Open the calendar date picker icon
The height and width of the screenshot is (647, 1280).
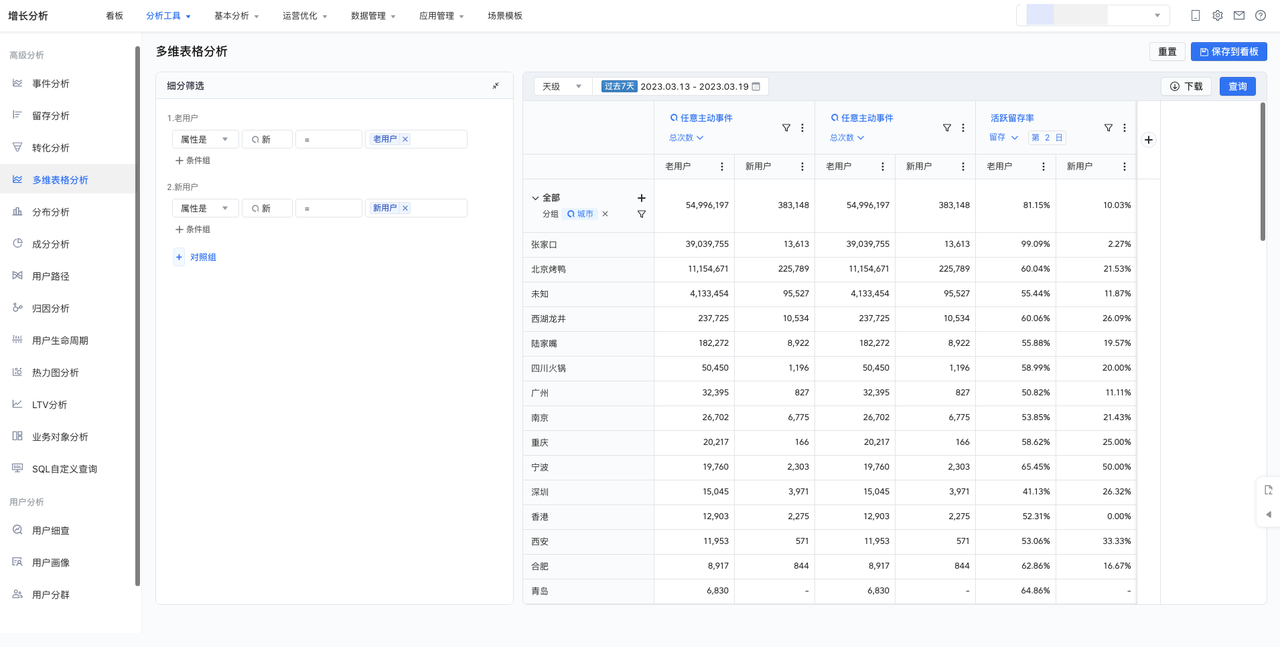[x=756, y=87]
